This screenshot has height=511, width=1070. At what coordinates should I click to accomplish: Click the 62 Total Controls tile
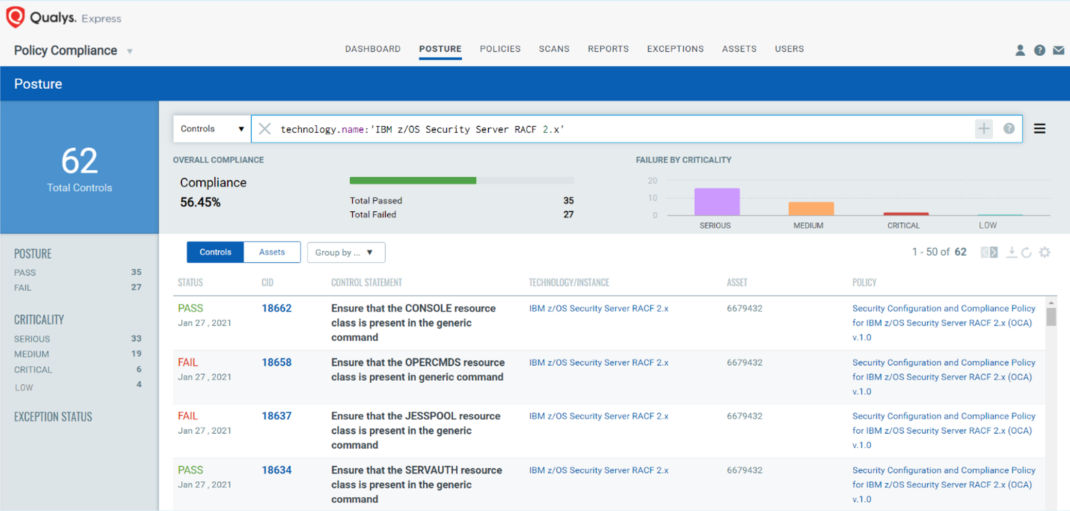79,168
